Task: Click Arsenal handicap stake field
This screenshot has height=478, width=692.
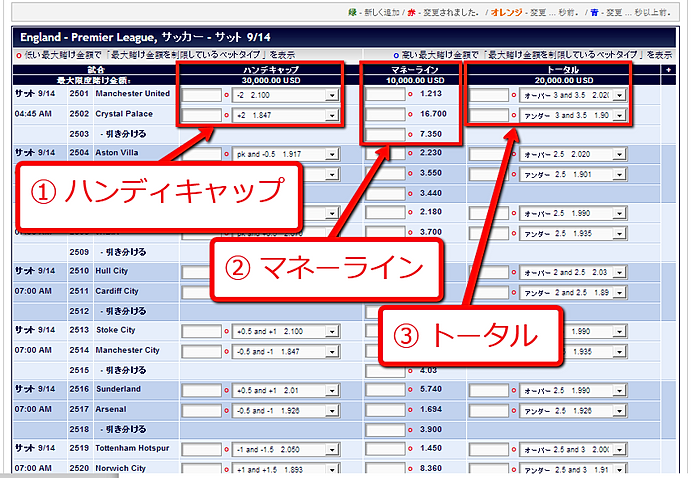Action: click(x=202, y=411)
